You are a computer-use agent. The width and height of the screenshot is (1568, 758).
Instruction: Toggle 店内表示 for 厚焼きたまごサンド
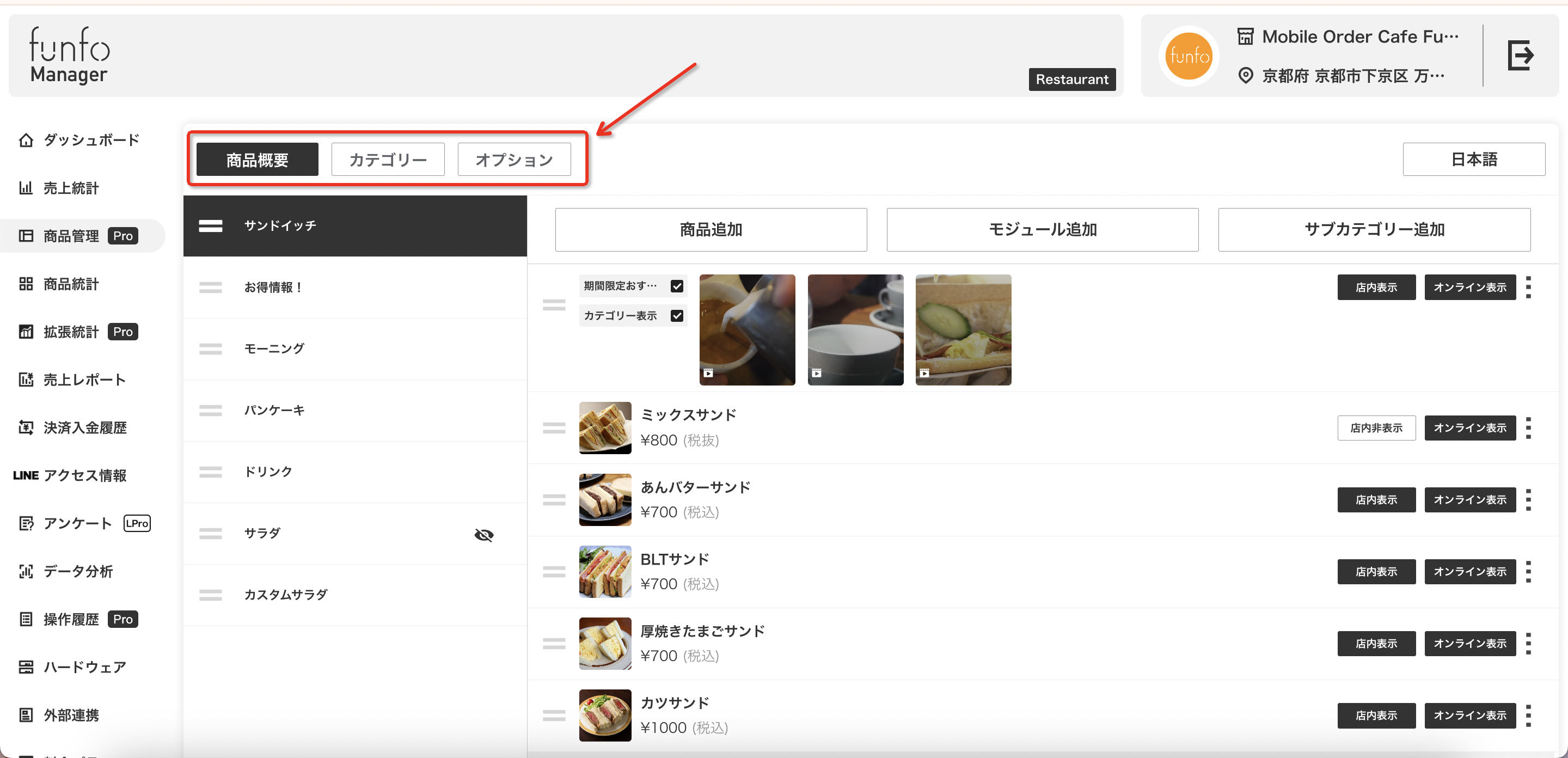[1376, 644]
